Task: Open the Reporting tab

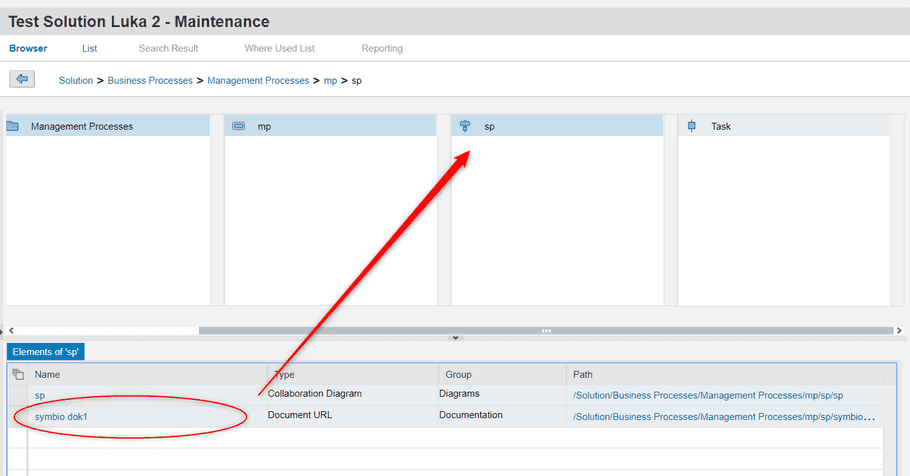Action: (x=382, y=48)
